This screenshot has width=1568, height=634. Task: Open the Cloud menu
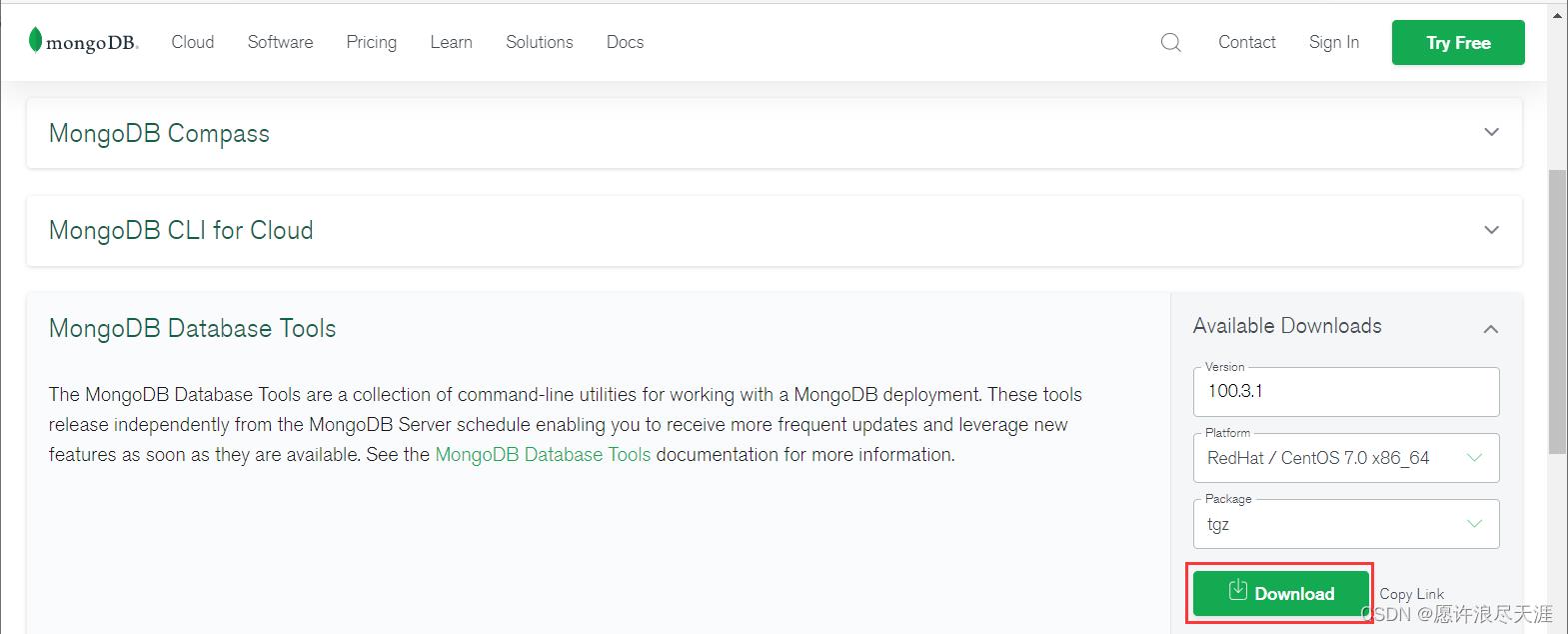pyautogui.click(x=192, y=42)
